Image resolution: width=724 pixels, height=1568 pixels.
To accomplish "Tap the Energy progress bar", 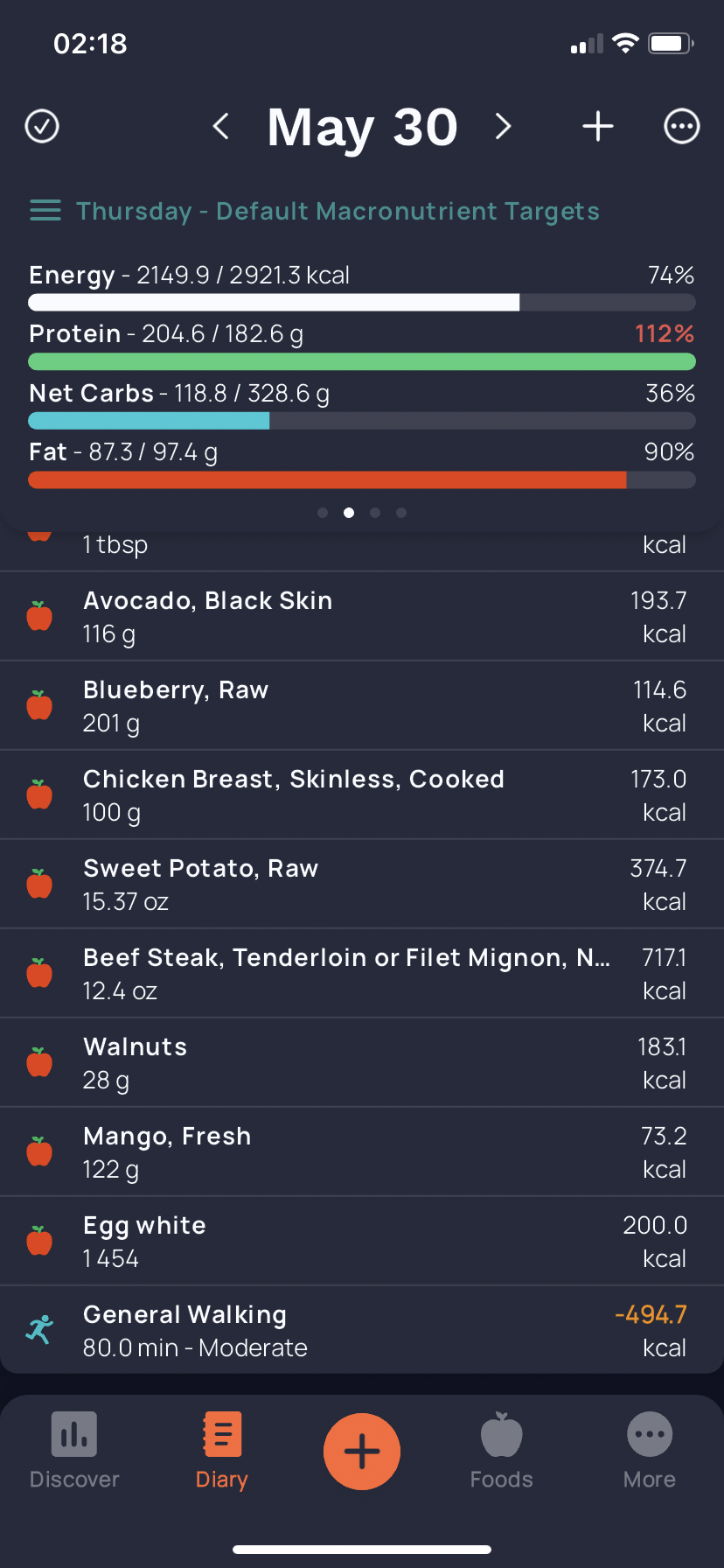I will [362, 303].
